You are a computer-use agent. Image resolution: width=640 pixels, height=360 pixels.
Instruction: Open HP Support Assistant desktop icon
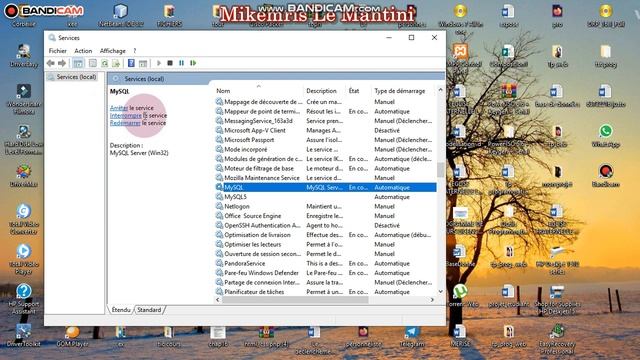[x=24, y=299]
